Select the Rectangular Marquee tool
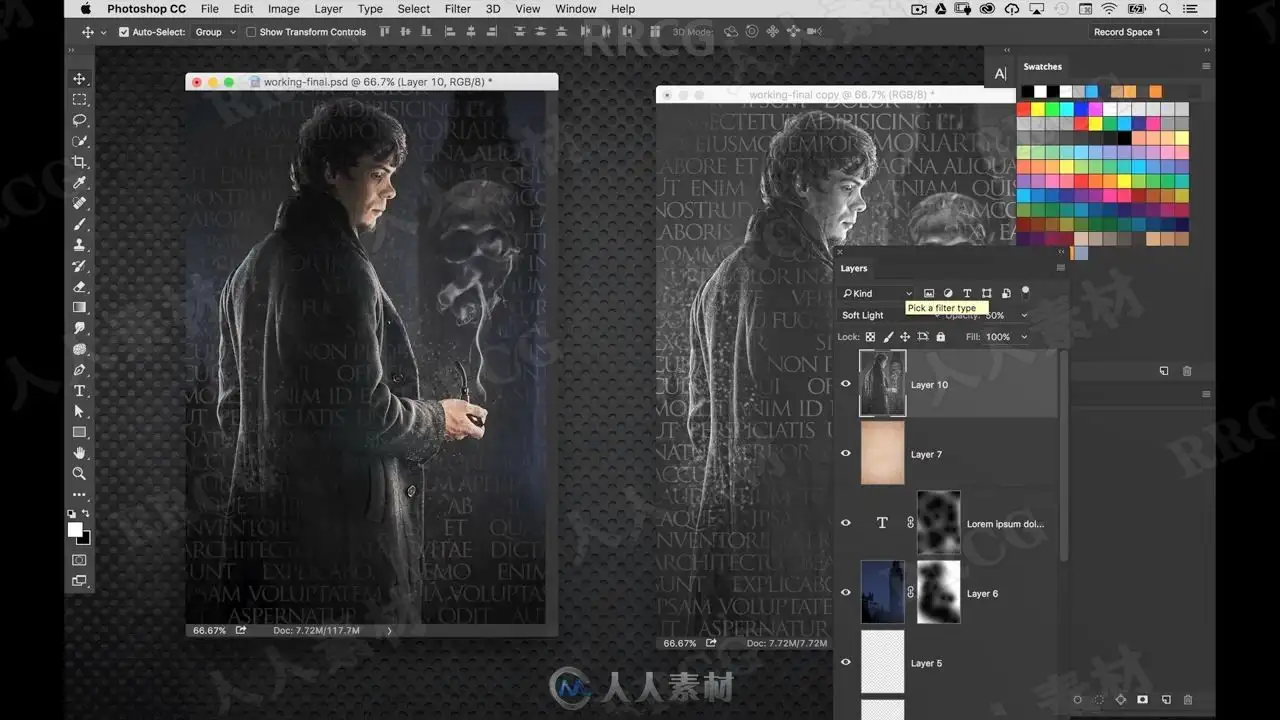The height and width of the screenshot is (720, 1280). (80, 100)
